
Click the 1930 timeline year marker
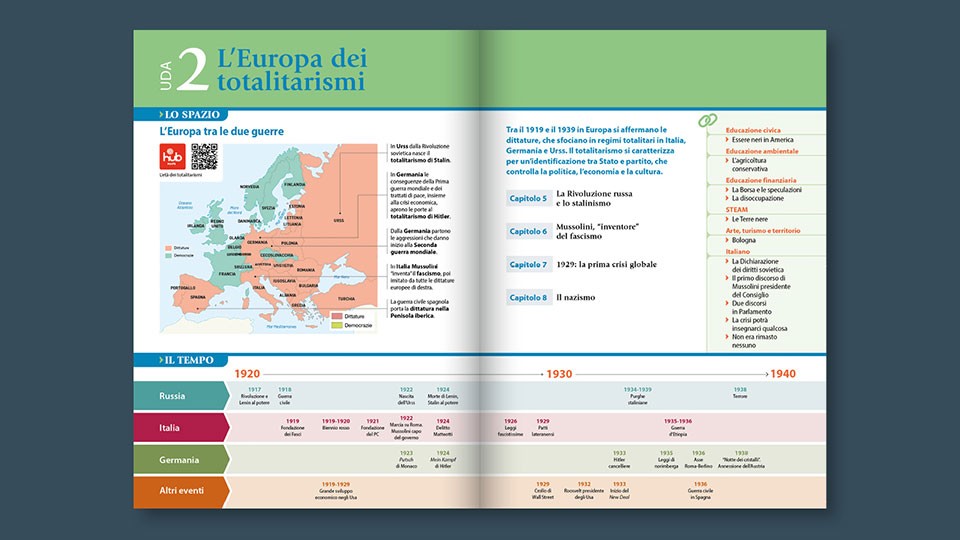point(559,373)
